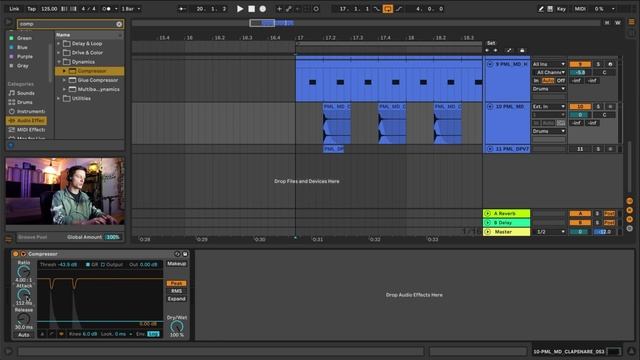Fold the Compressor with its triangle icon
Viewport: 640px width, 360px height.
point(23,254)
